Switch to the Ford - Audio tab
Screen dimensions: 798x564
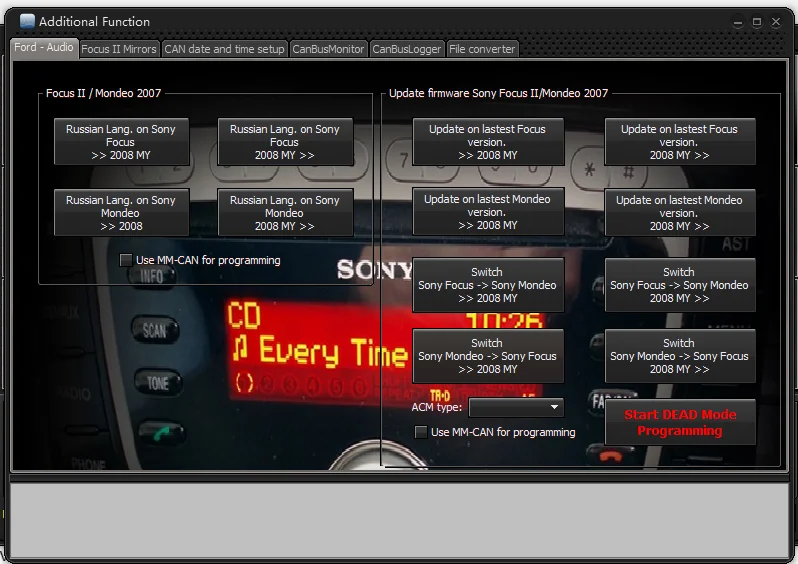click(x=44, y=48)
